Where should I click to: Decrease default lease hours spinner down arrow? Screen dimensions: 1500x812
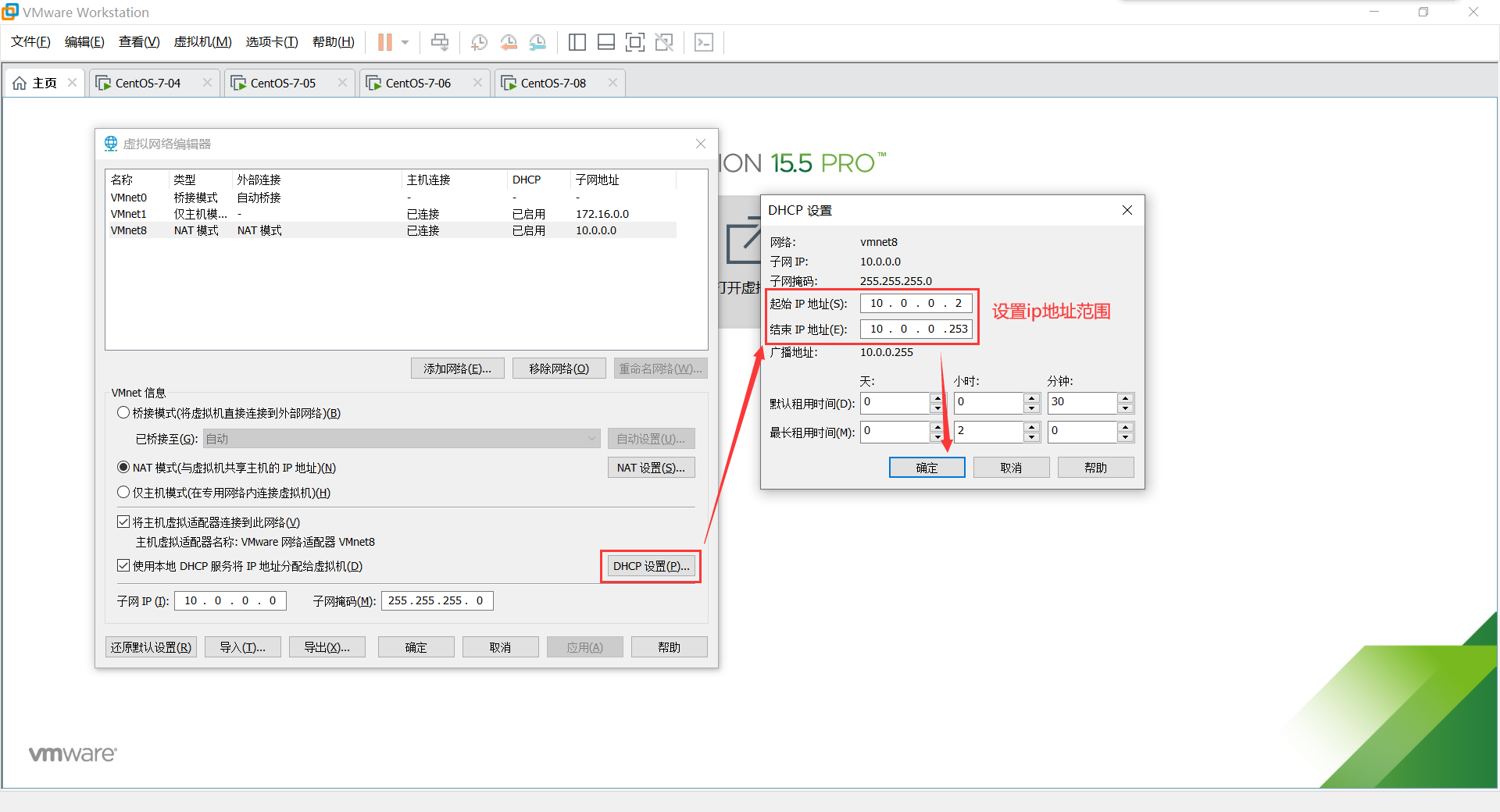1031,408
